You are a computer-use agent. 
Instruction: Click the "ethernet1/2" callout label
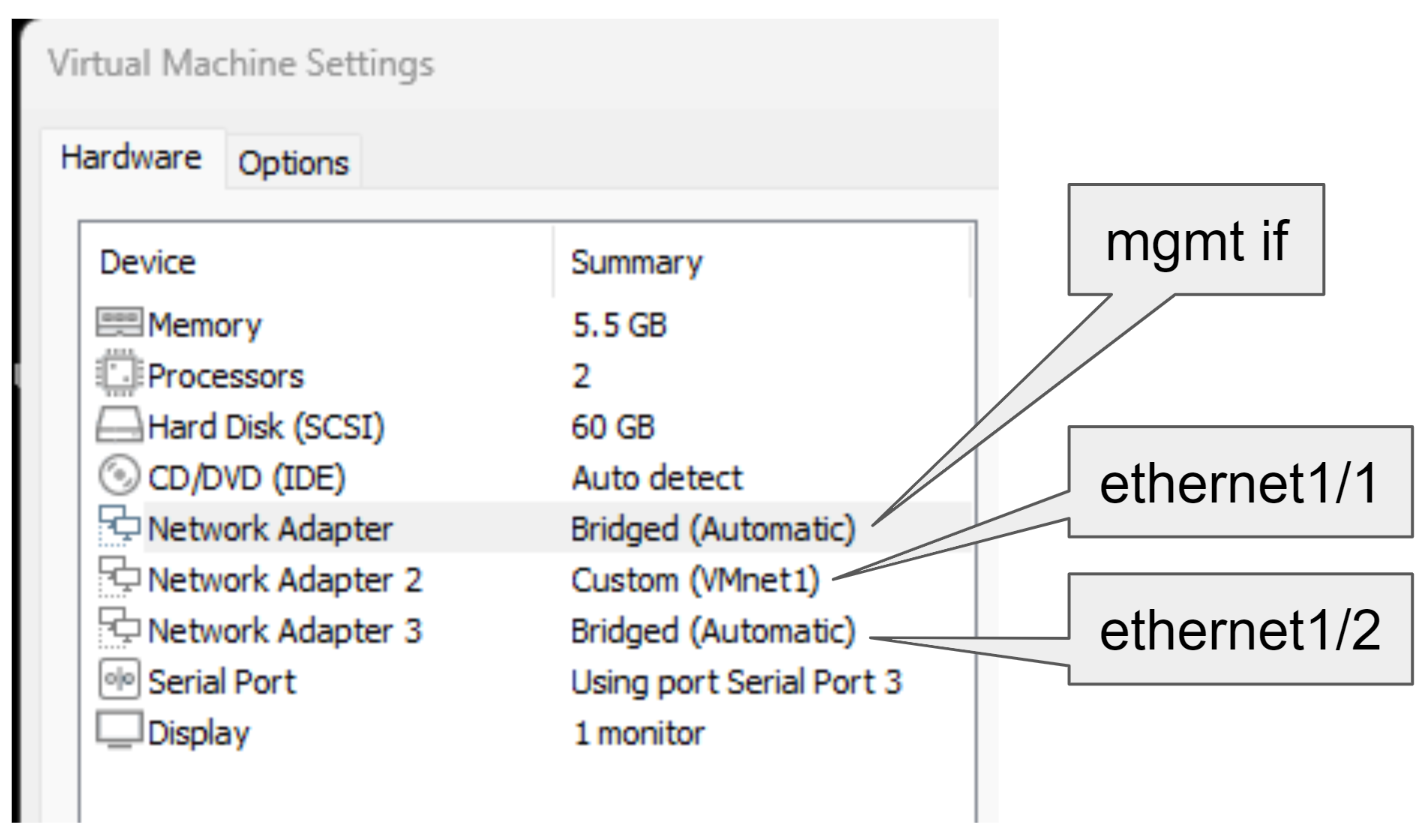[1240, 629]
